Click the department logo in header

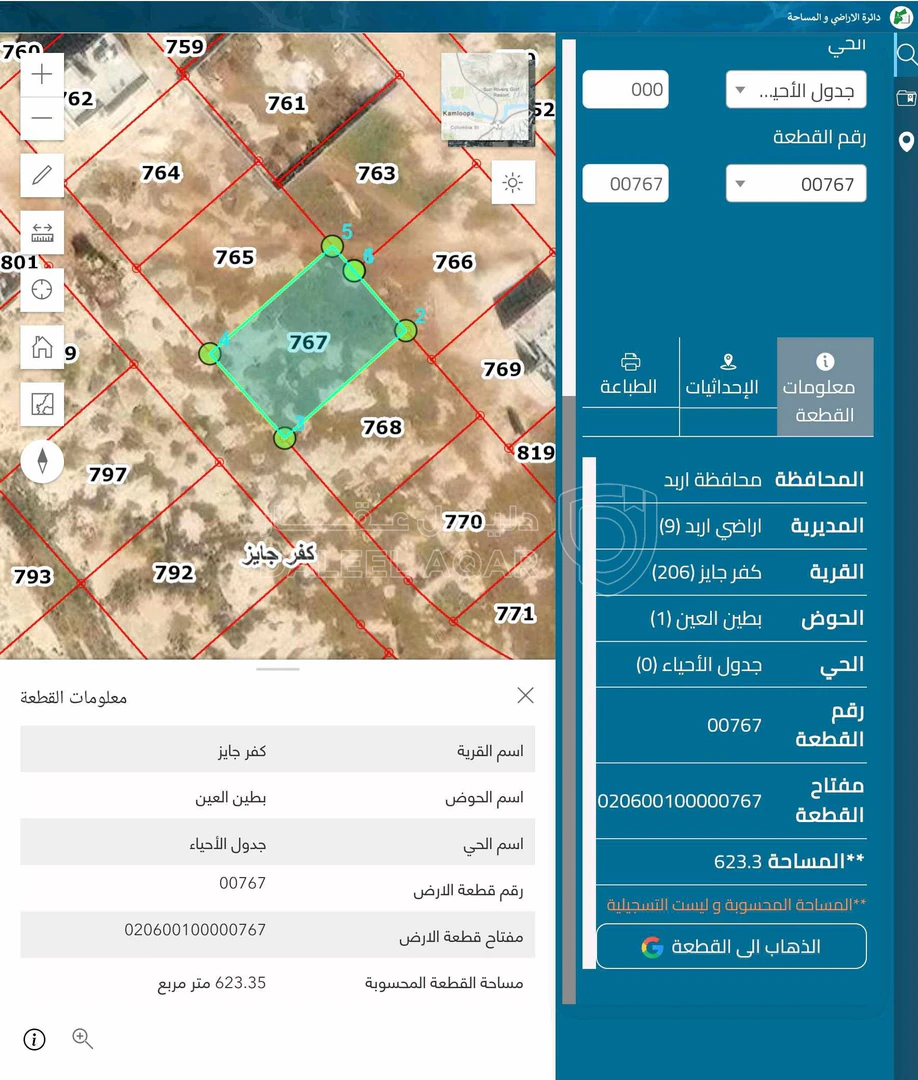(x=901, y=17)
